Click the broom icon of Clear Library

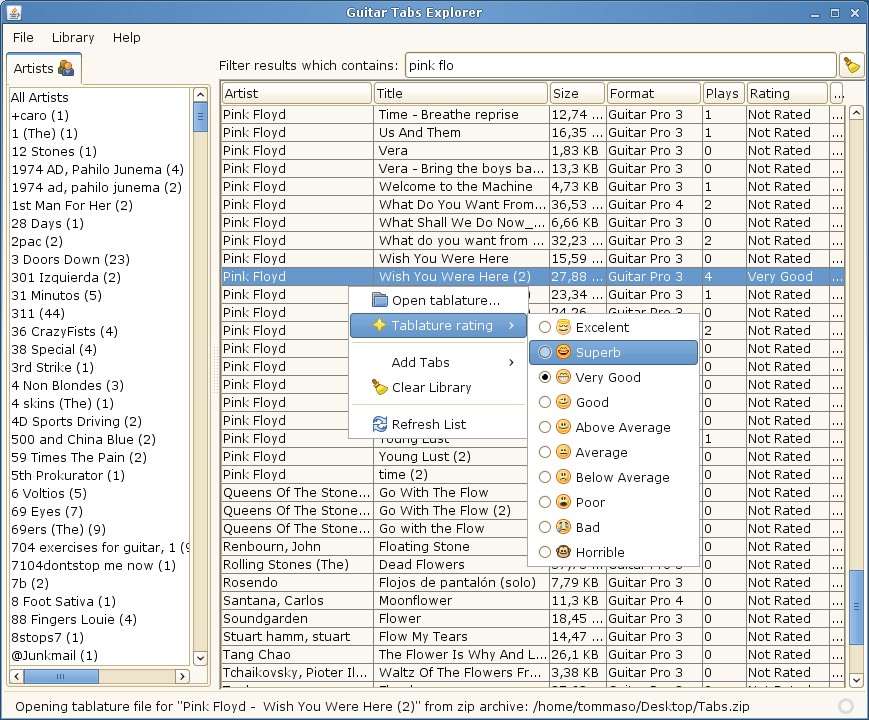(x=380, y=387)
